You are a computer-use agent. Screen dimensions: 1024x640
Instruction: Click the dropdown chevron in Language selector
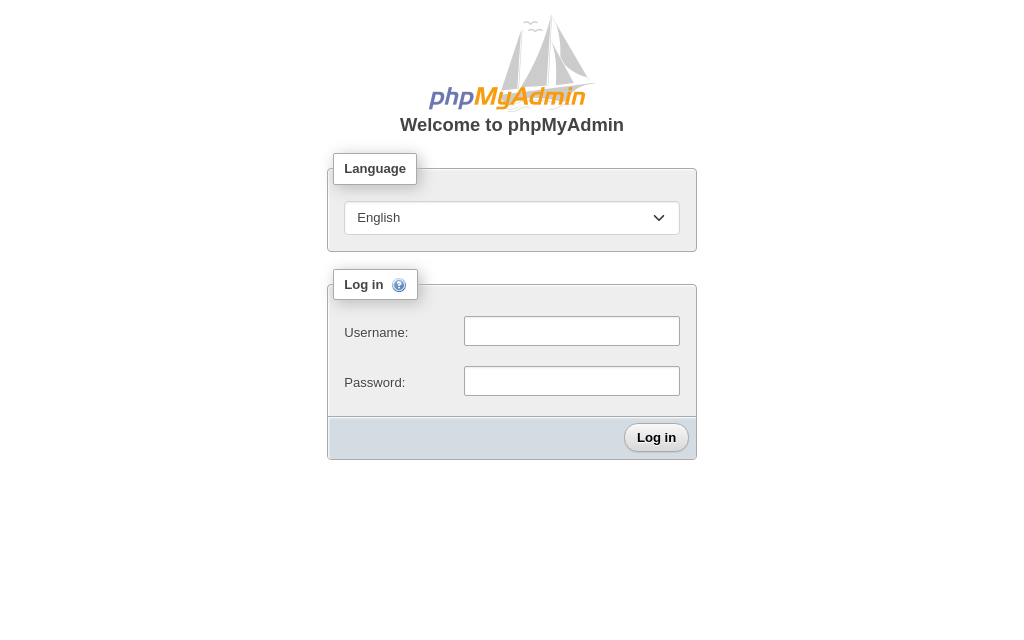point(658,218)
